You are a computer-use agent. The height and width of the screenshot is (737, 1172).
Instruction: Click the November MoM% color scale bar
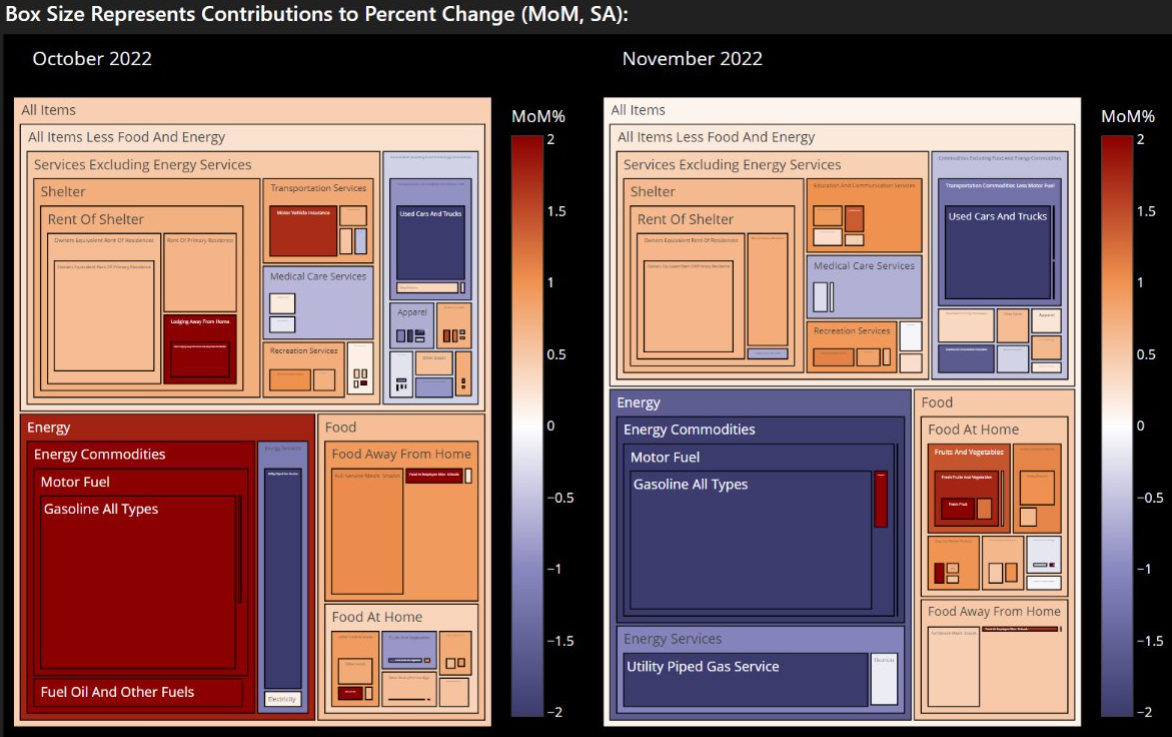tap(1117, 426)
